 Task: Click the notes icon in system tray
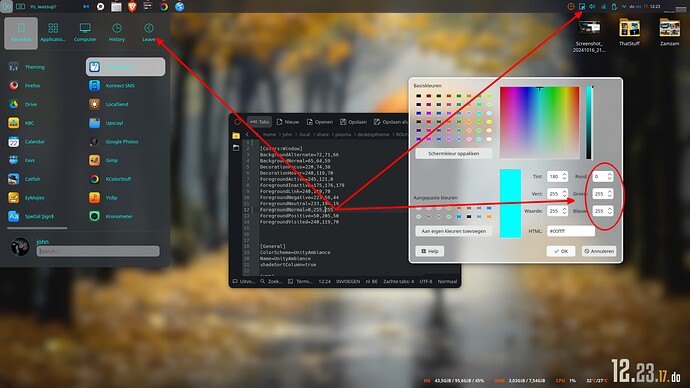(582, 7)
